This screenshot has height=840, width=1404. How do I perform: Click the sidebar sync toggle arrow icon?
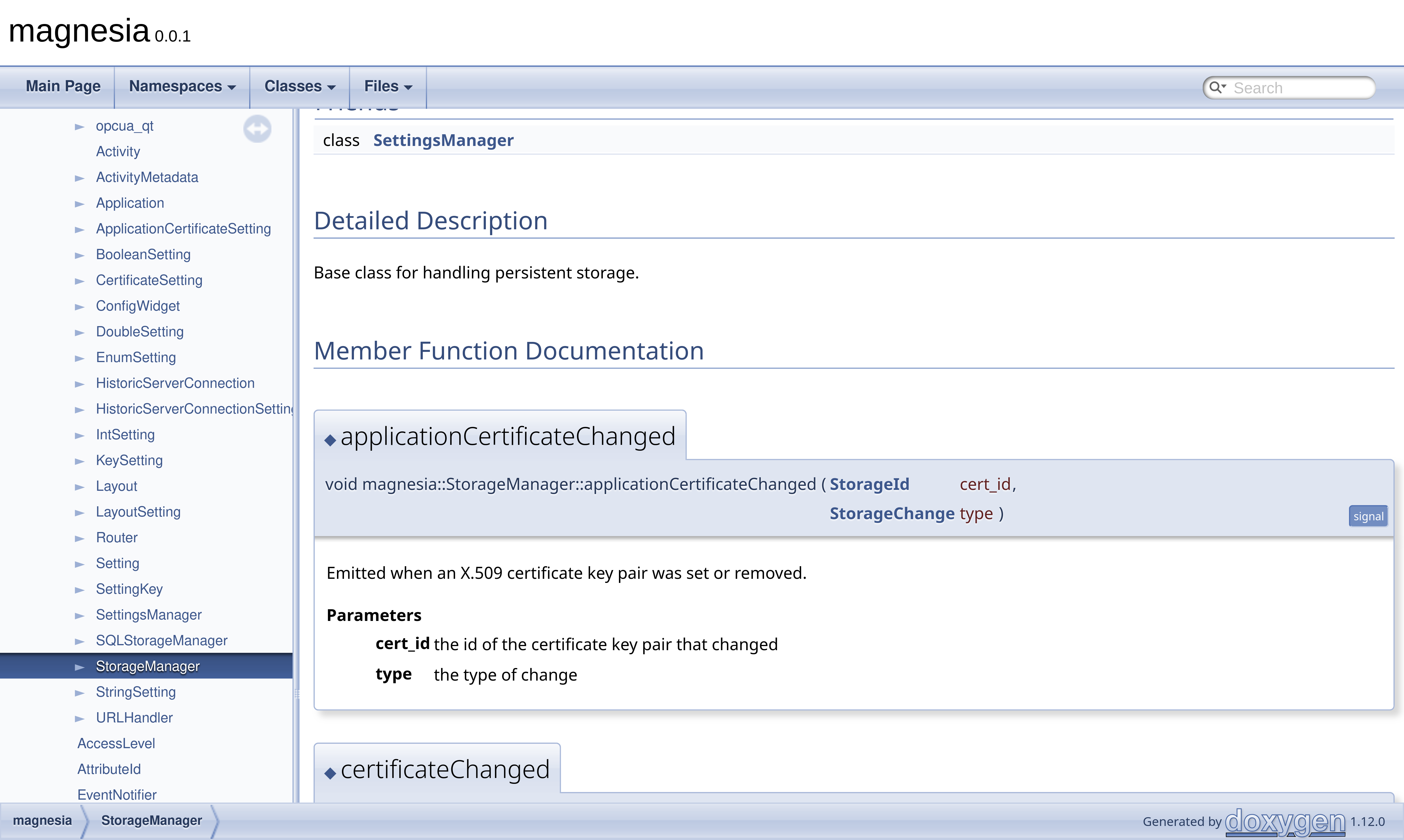[x=257, y=129]
